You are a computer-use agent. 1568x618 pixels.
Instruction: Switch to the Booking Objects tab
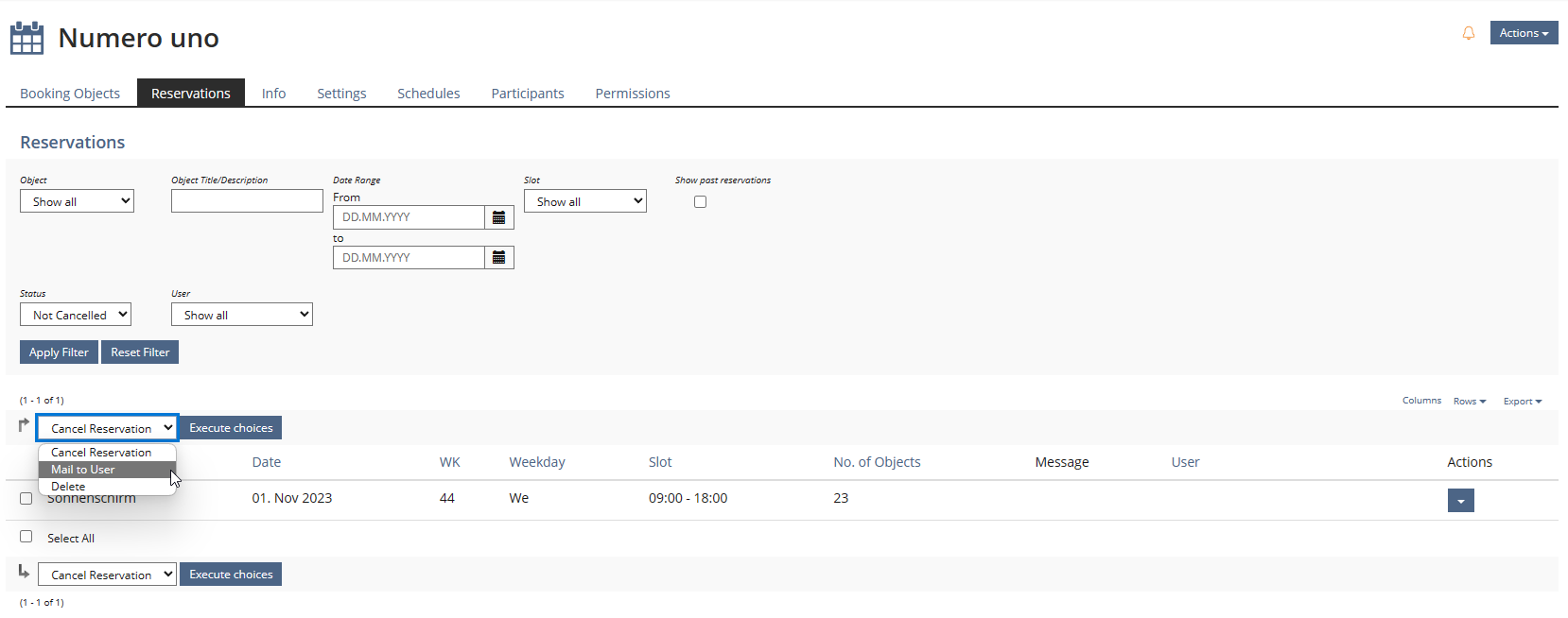[x=70, y=94]
